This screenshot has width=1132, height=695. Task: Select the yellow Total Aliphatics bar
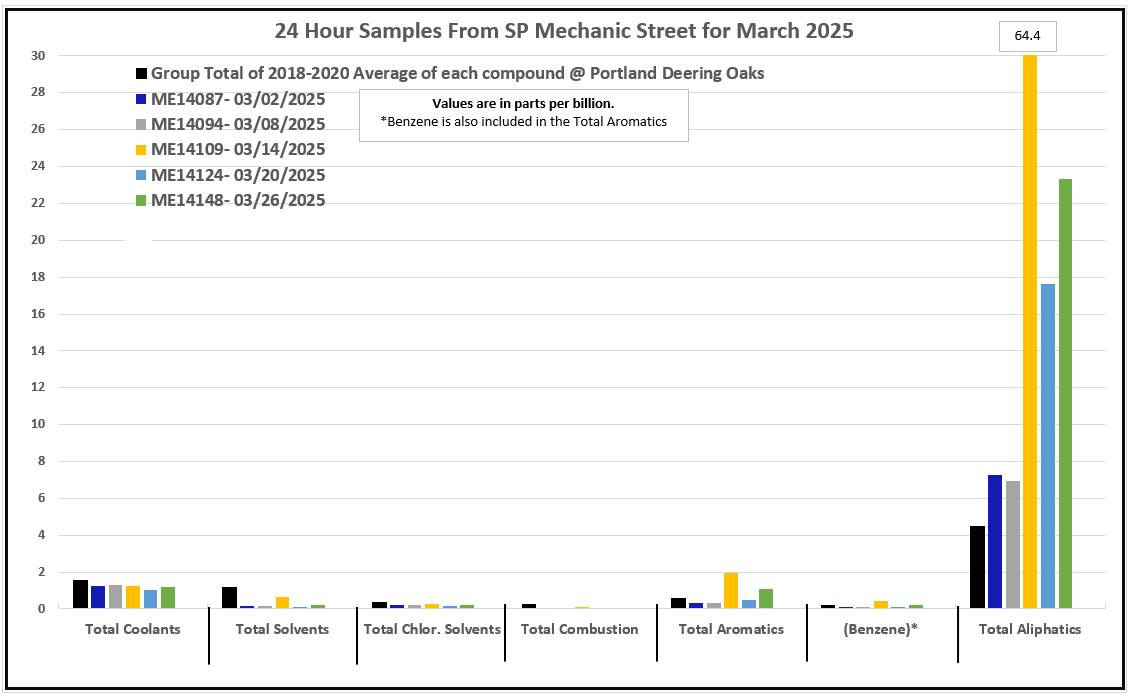[1029, 330]
